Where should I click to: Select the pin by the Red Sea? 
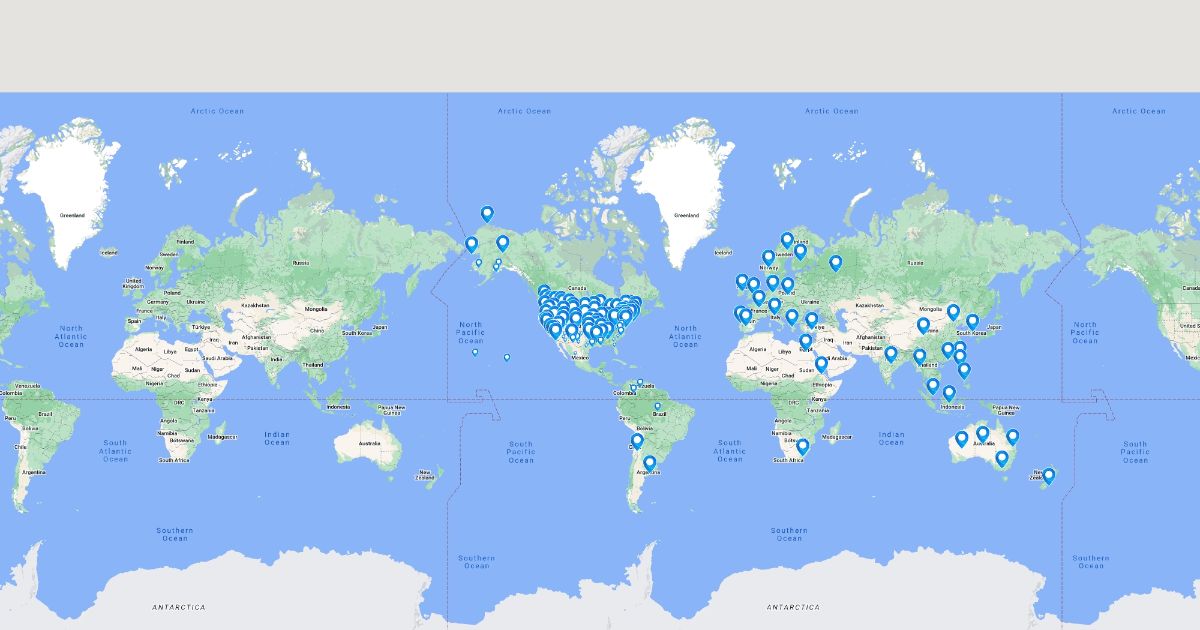click(821, 364)
